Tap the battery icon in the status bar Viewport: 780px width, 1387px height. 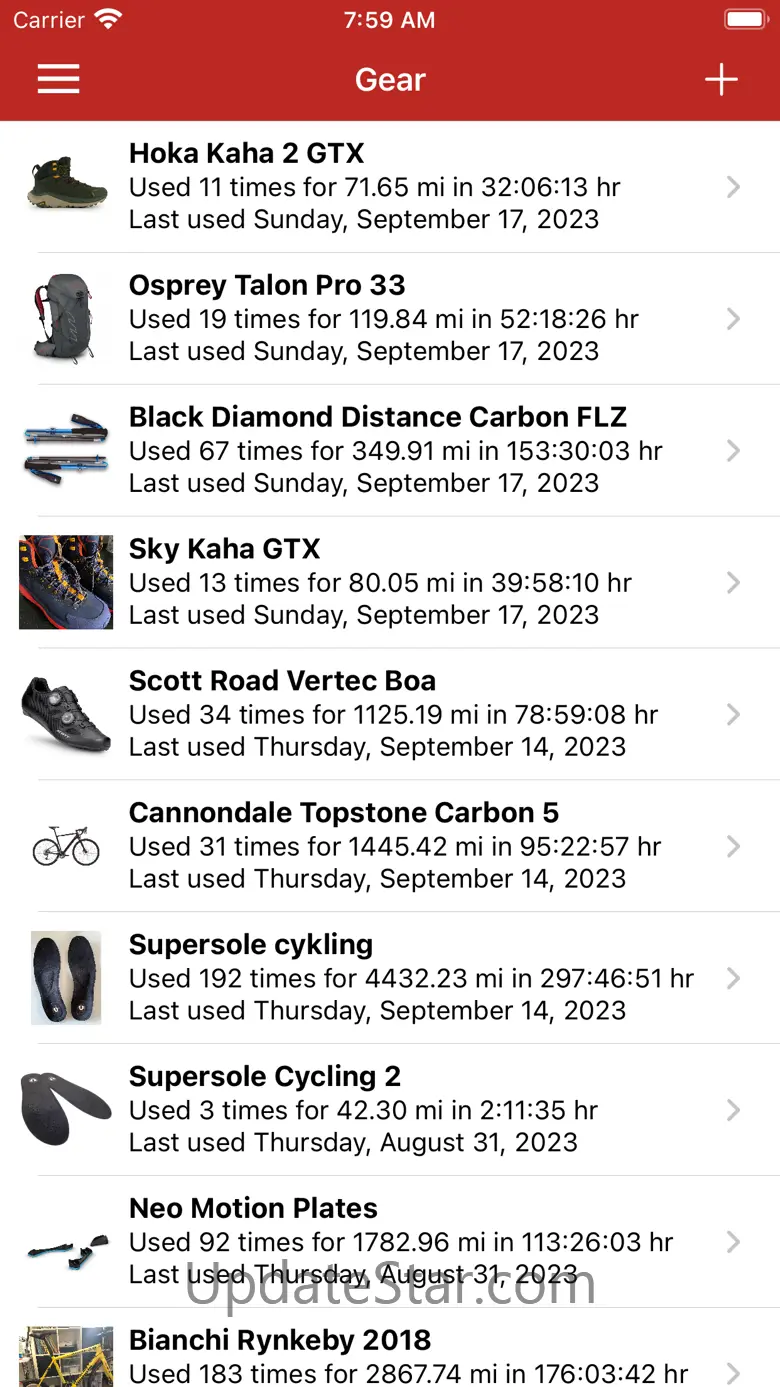(744, 20)
